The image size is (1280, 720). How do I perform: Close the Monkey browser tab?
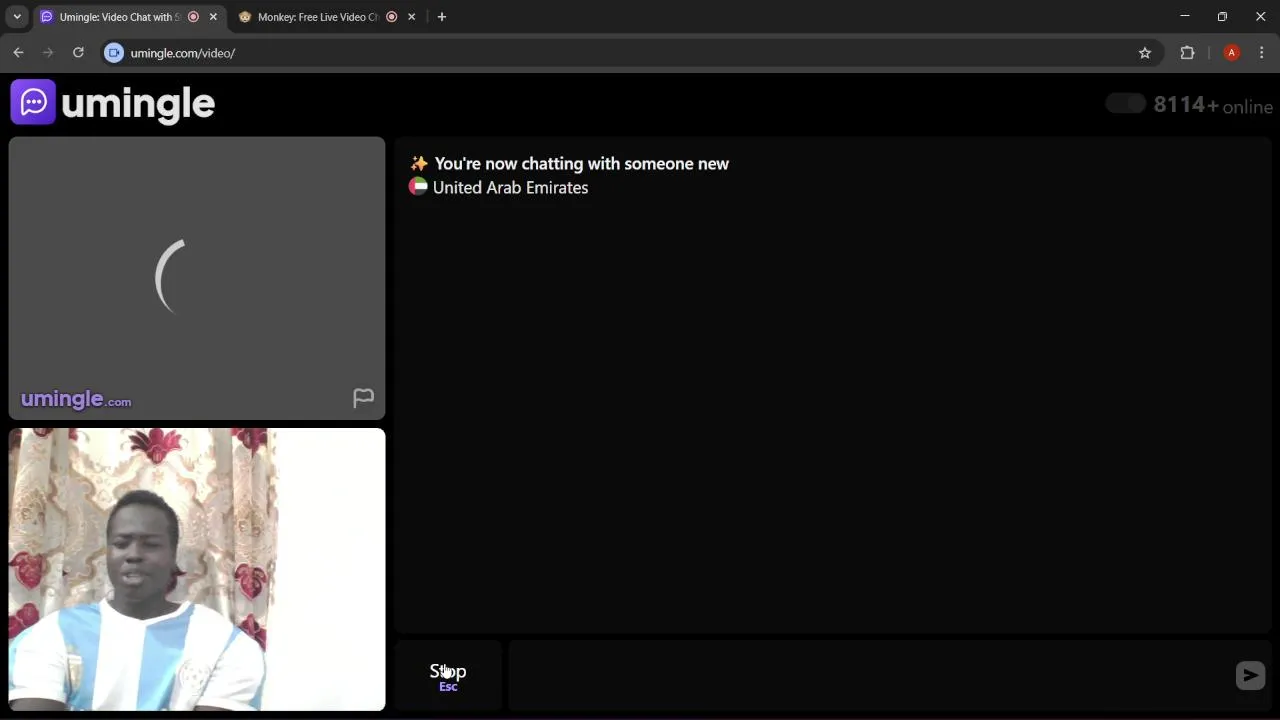411,17
